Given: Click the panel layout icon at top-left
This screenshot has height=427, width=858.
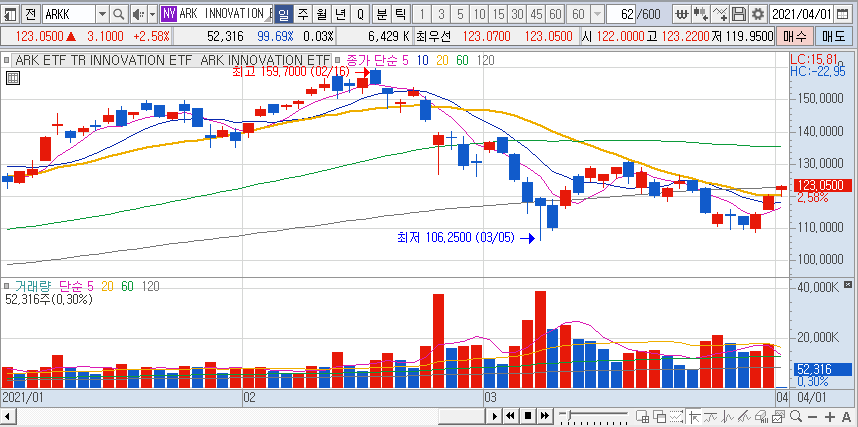Looking at the screenshot, I should click(x=11, y=14).
